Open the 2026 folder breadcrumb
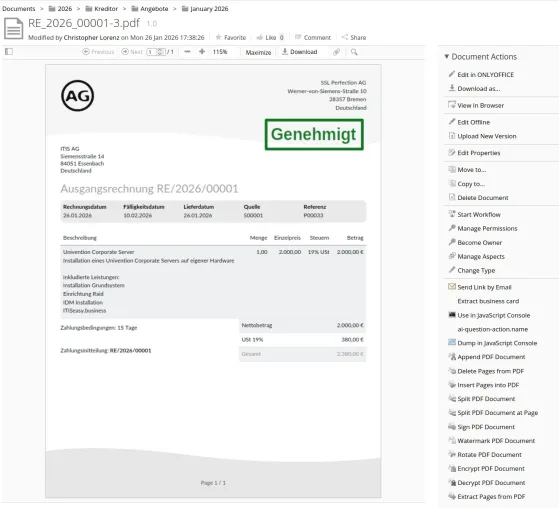Viewport: 559px width, 508px height. click(60, 9)
